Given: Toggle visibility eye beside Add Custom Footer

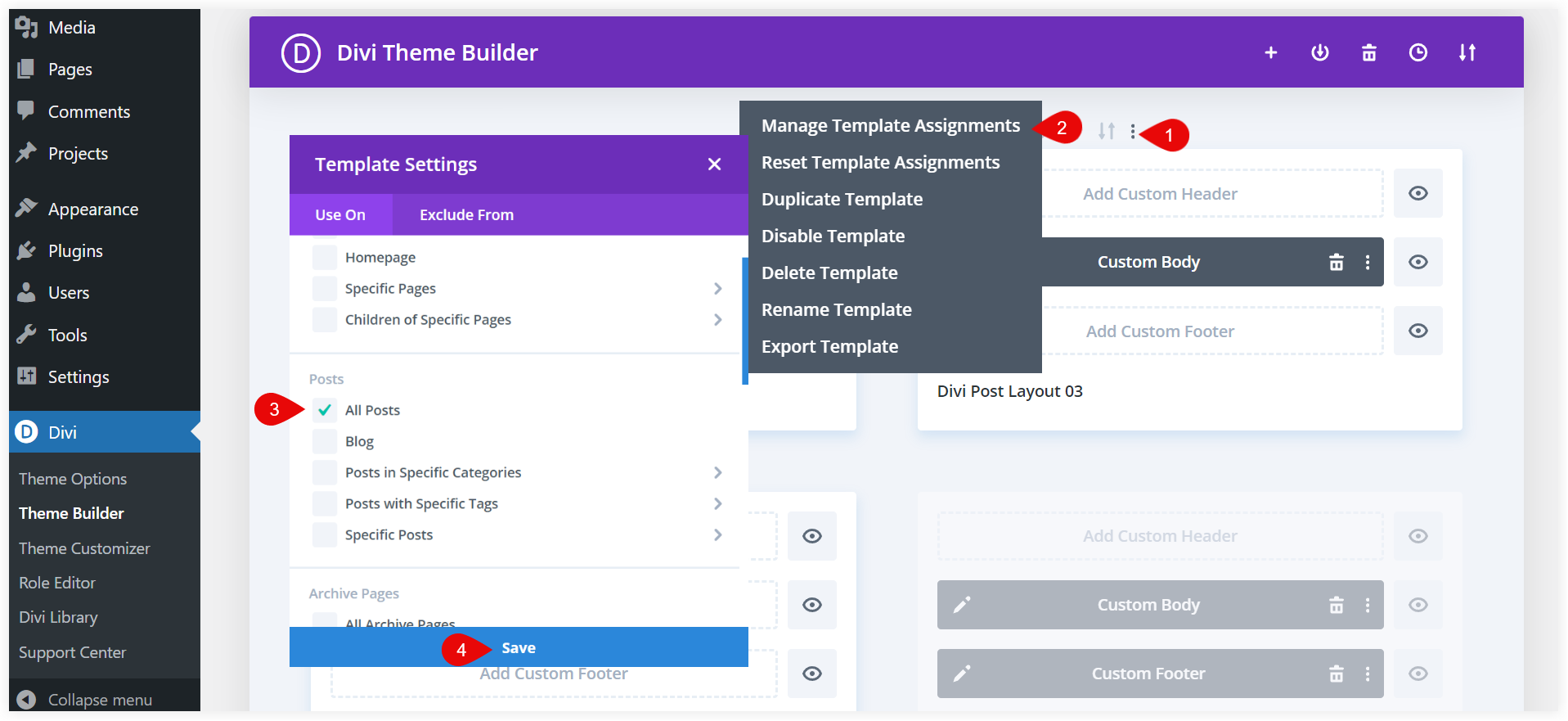Looking at the screenshot, I should click(1417, 331).
